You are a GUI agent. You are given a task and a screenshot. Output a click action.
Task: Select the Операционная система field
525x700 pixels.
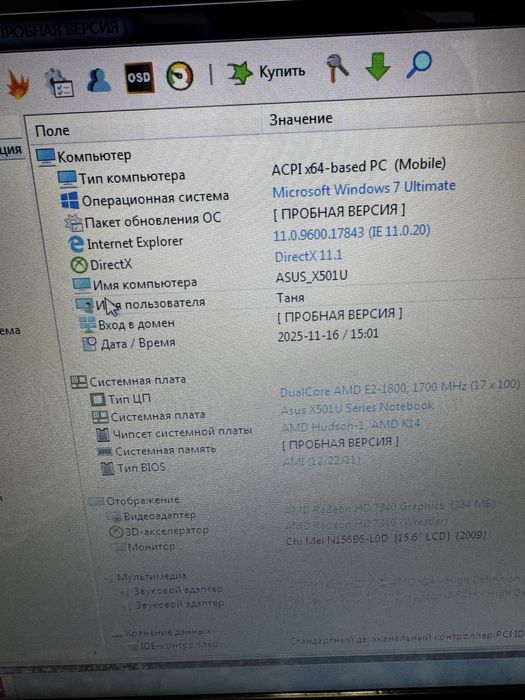click(x=155, y=198)
